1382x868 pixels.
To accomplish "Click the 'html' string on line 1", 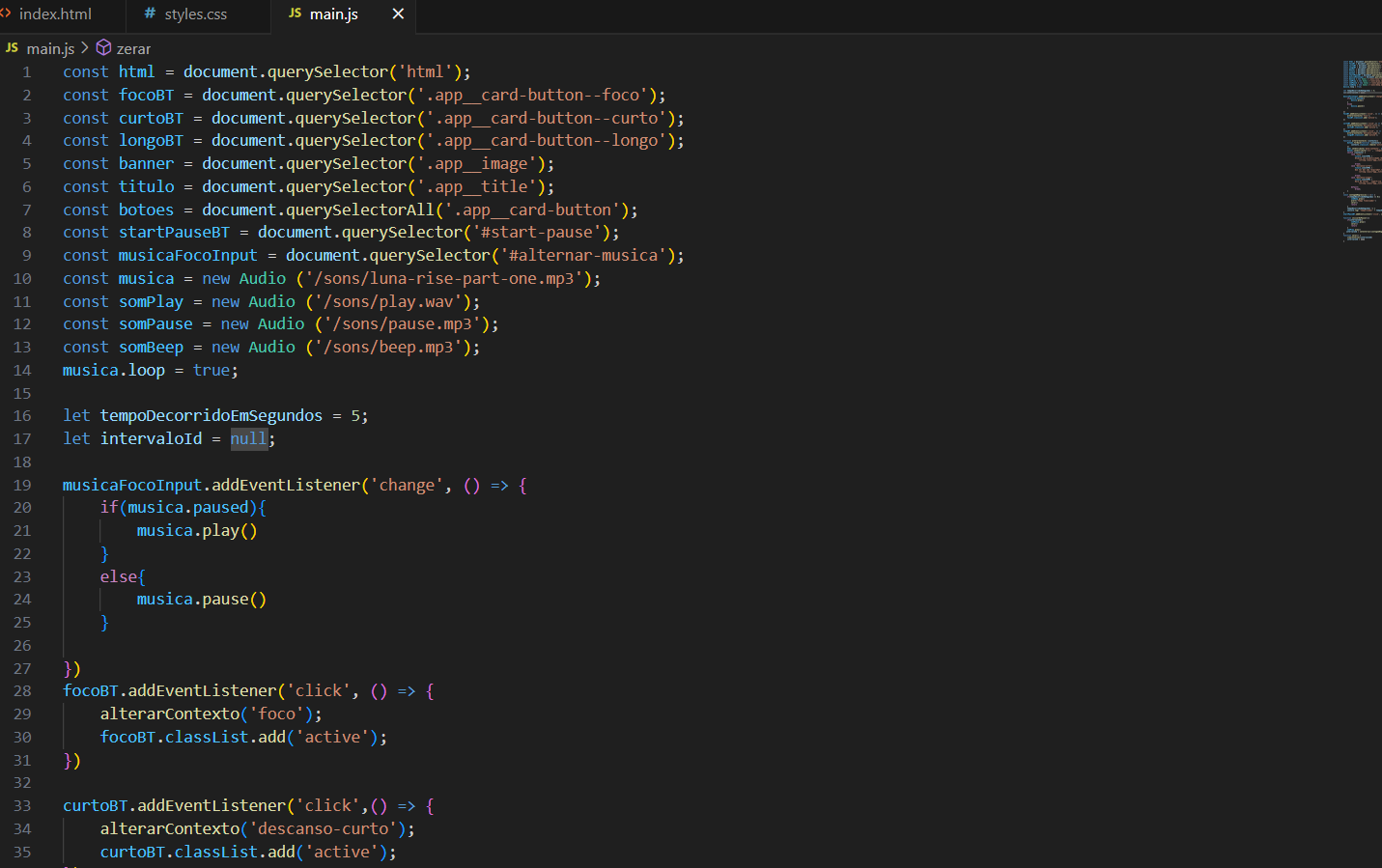I will (x=425, y=71).
